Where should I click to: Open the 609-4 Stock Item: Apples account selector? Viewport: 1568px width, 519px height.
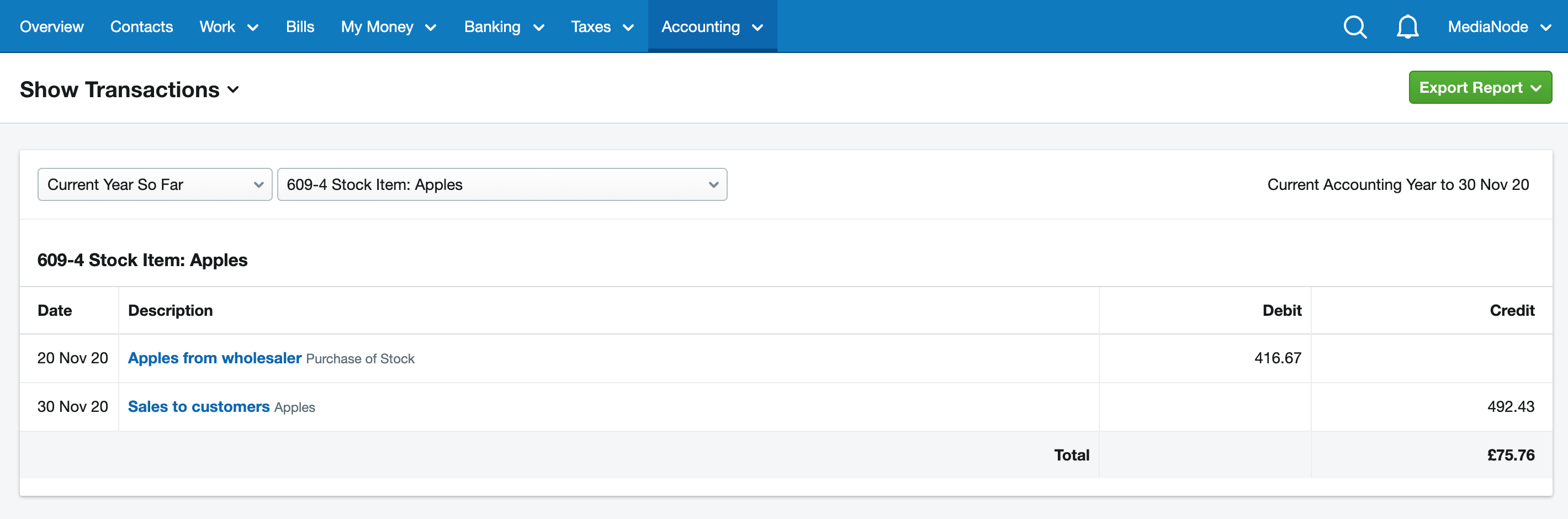[x=502, y=184]
